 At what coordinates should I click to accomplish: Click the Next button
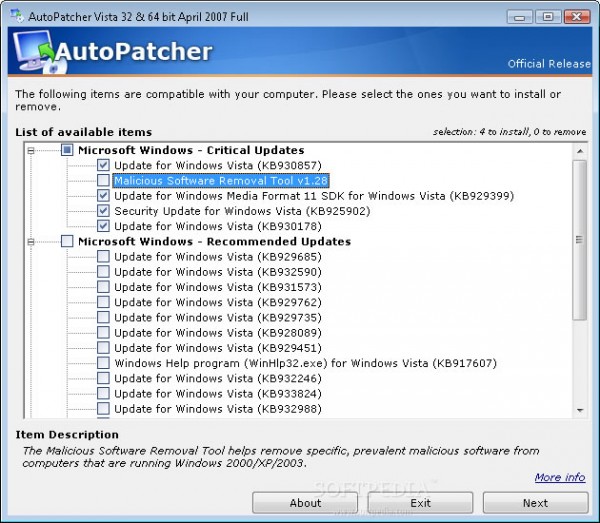pos(535,503)
